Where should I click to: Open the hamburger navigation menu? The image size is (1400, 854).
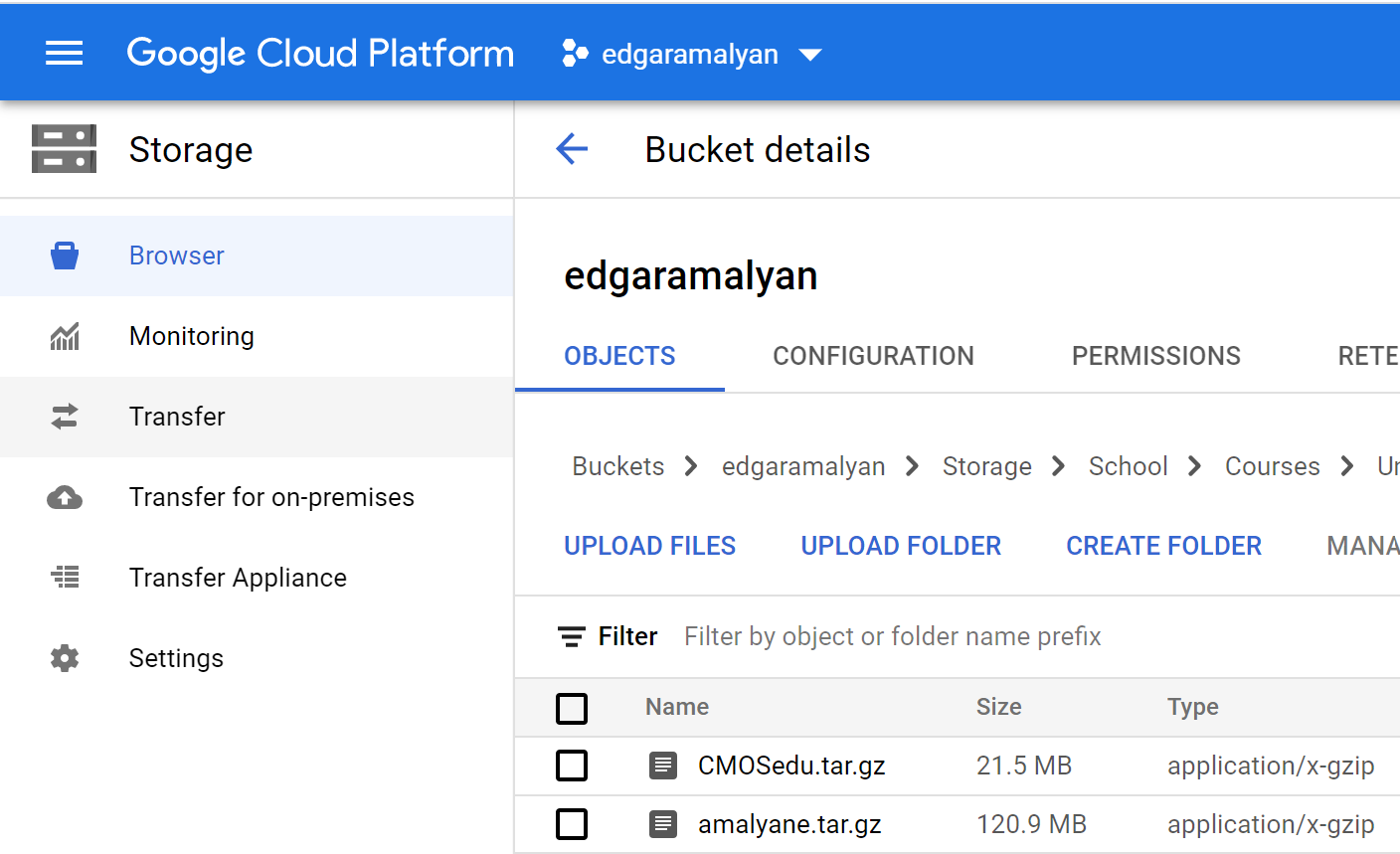click(65, 54)
